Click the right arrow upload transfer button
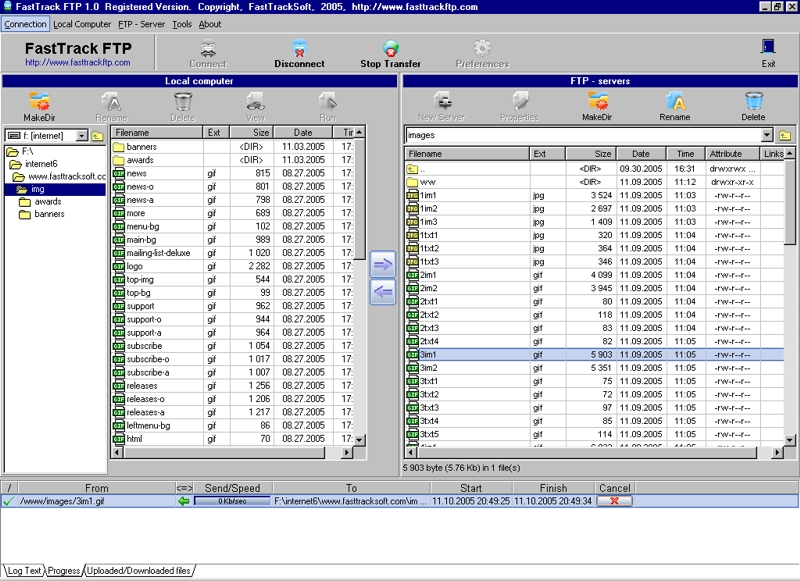The width and height of the screenshot is (800, 581). (x=383, y=264)
